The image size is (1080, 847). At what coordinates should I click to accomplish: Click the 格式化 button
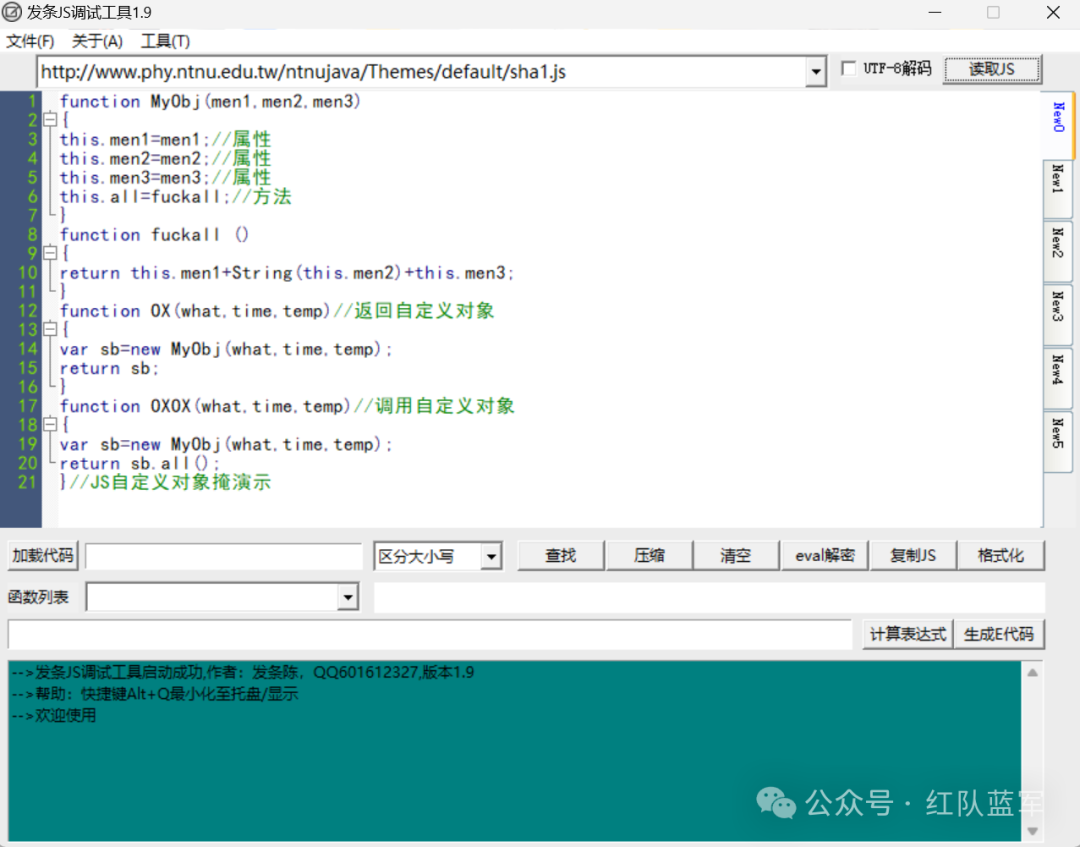(x=1000, y=556)
